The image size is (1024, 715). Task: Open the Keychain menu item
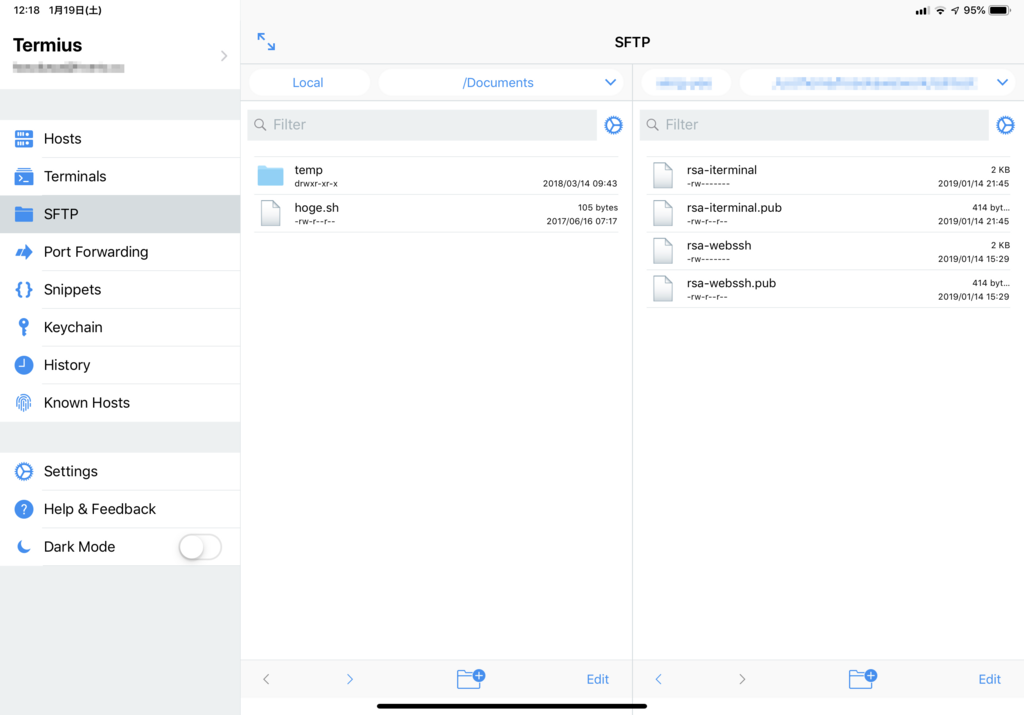pyautogui.click(x=120, y=327)
